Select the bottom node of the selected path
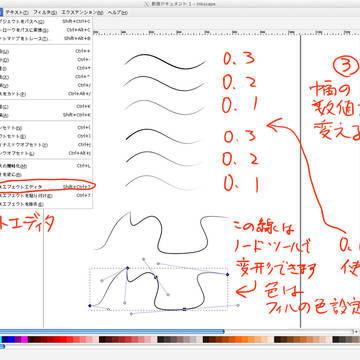Image resolution: width=360 pixels, height=360 pixels. 184,309
